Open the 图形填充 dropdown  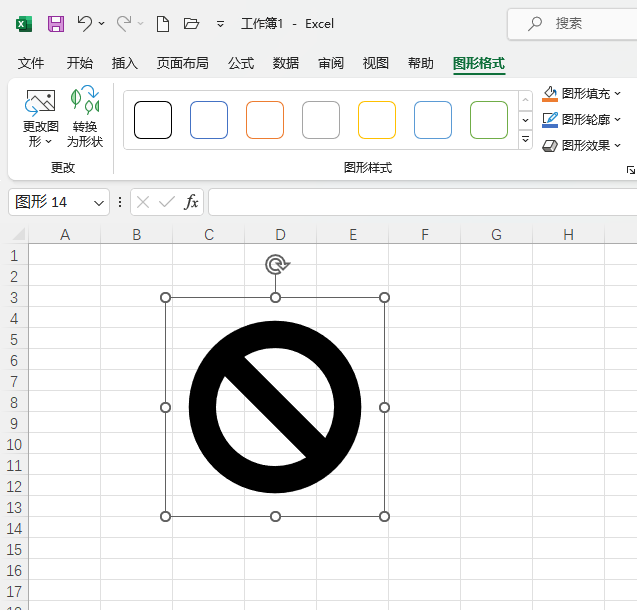coord(581,93)
